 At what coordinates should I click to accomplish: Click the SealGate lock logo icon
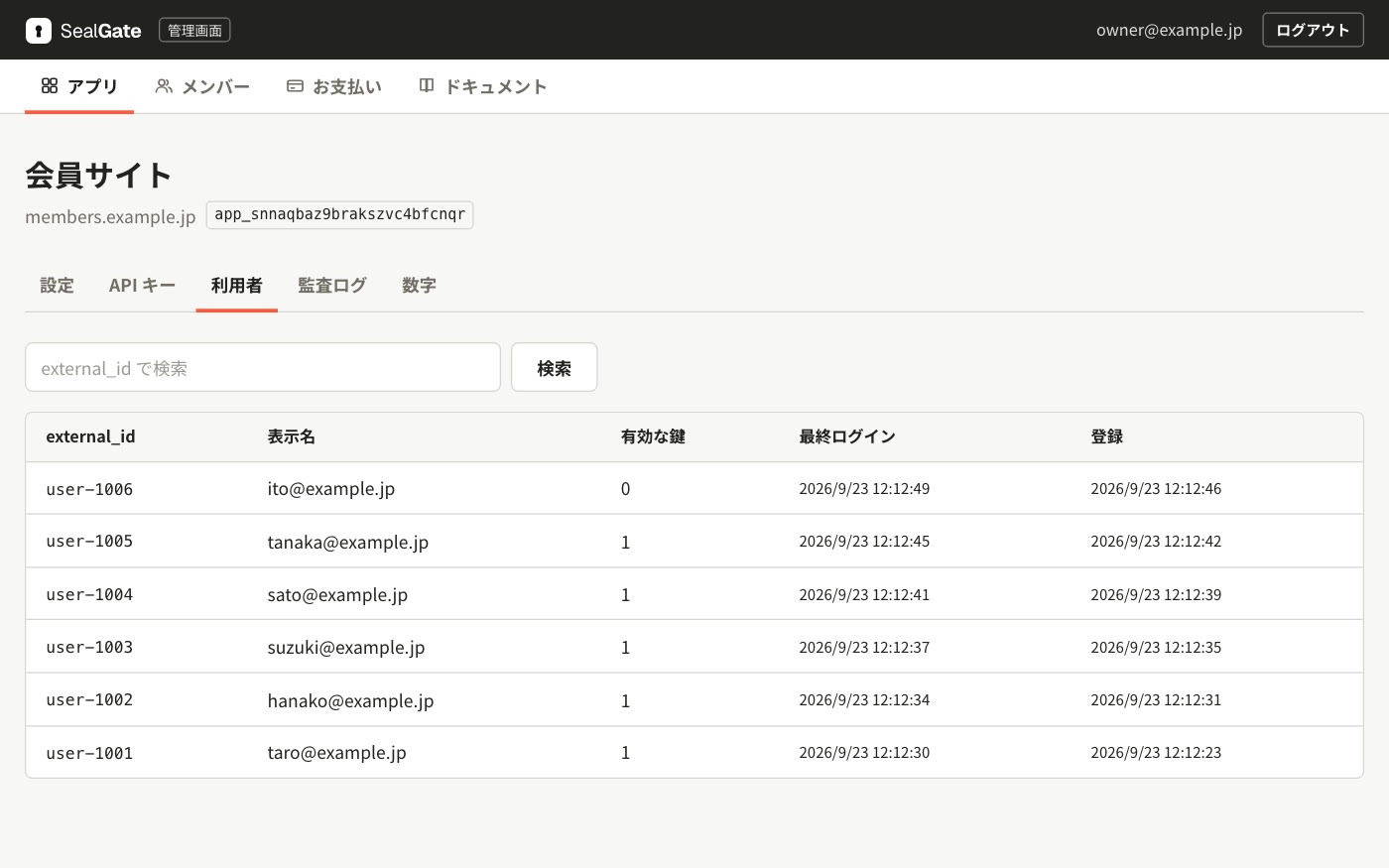click(39, 31)
